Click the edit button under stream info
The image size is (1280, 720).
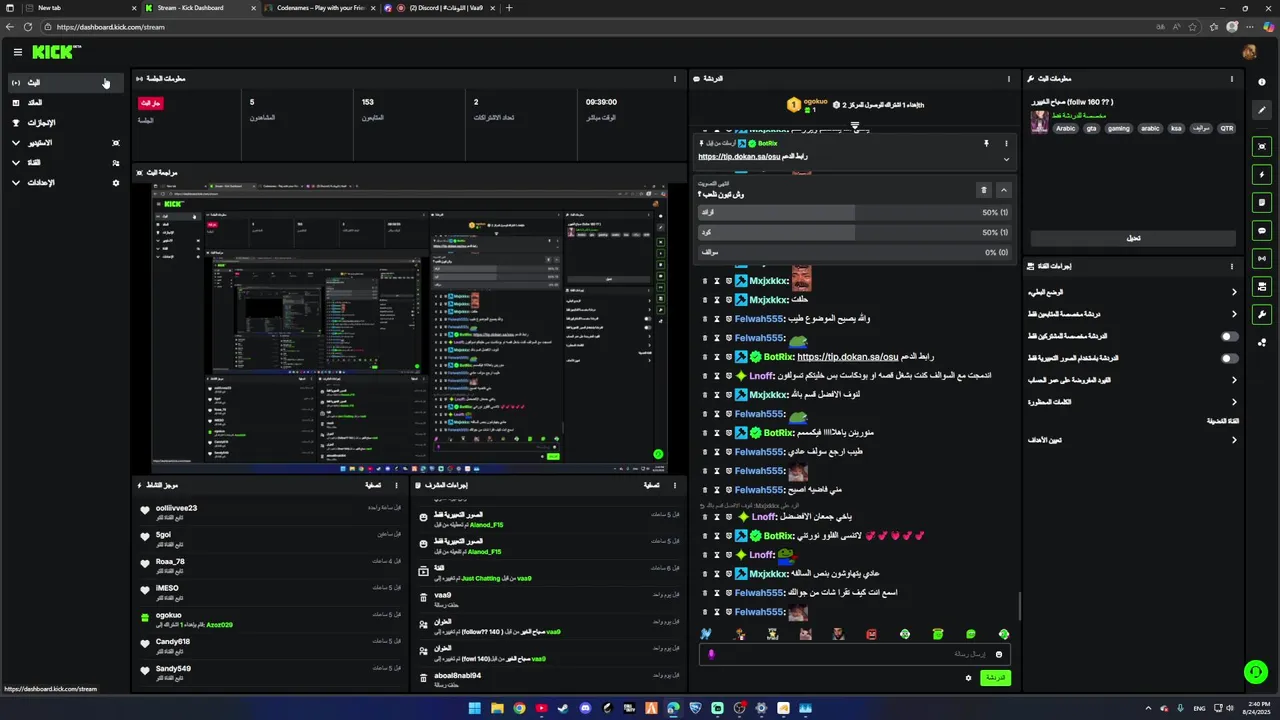[1133, 238]
